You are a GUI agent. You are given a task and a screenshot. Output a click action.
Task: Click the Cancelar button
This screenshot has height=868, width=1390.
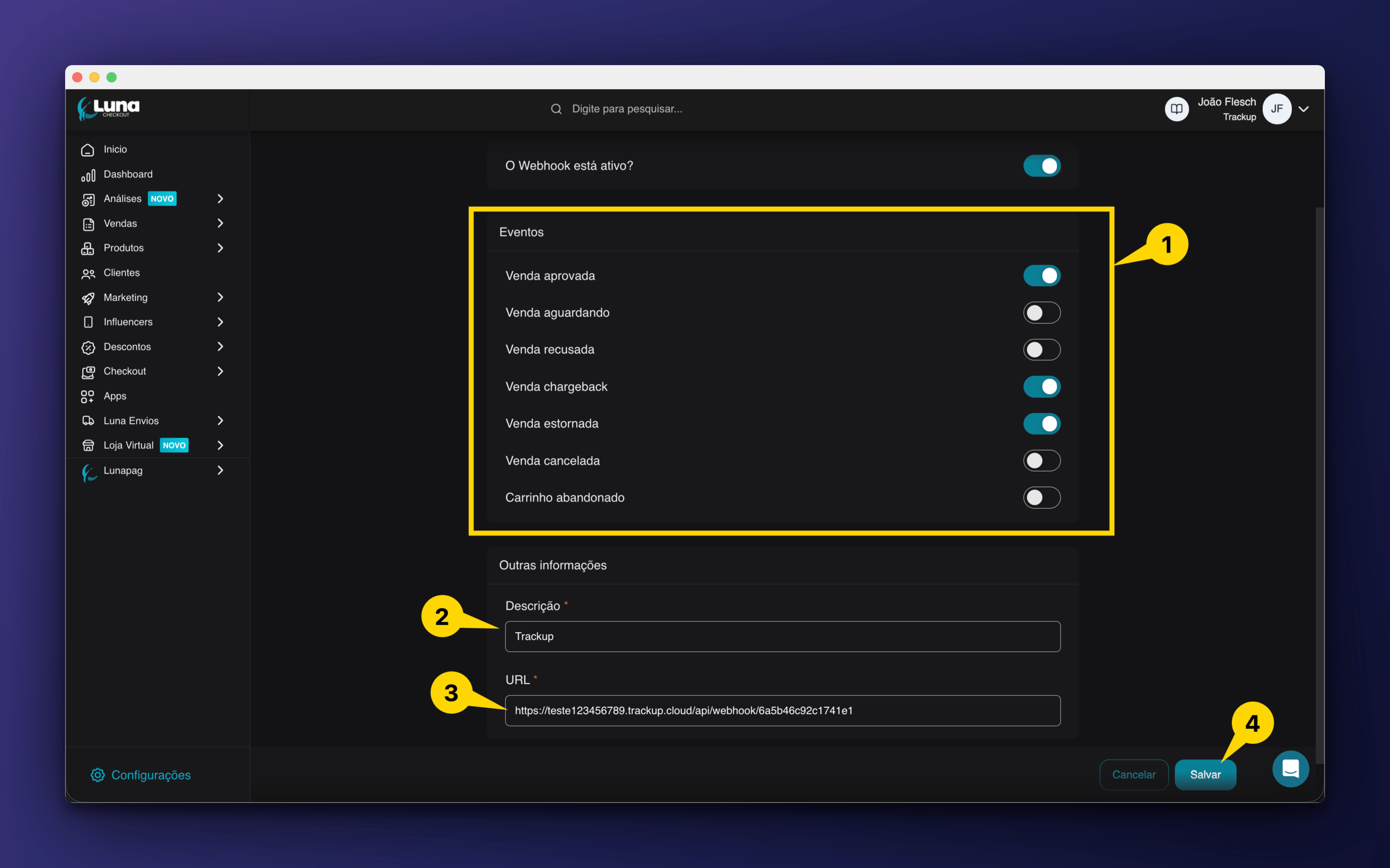point(1134,775)
